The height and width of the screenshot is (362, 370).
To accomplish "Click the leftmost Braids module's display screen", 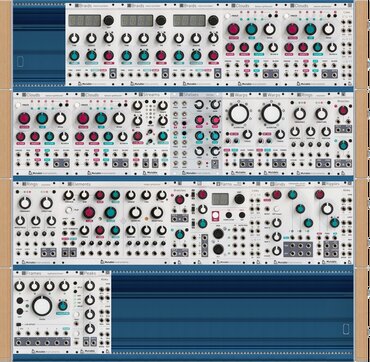I will pos(85,20).
